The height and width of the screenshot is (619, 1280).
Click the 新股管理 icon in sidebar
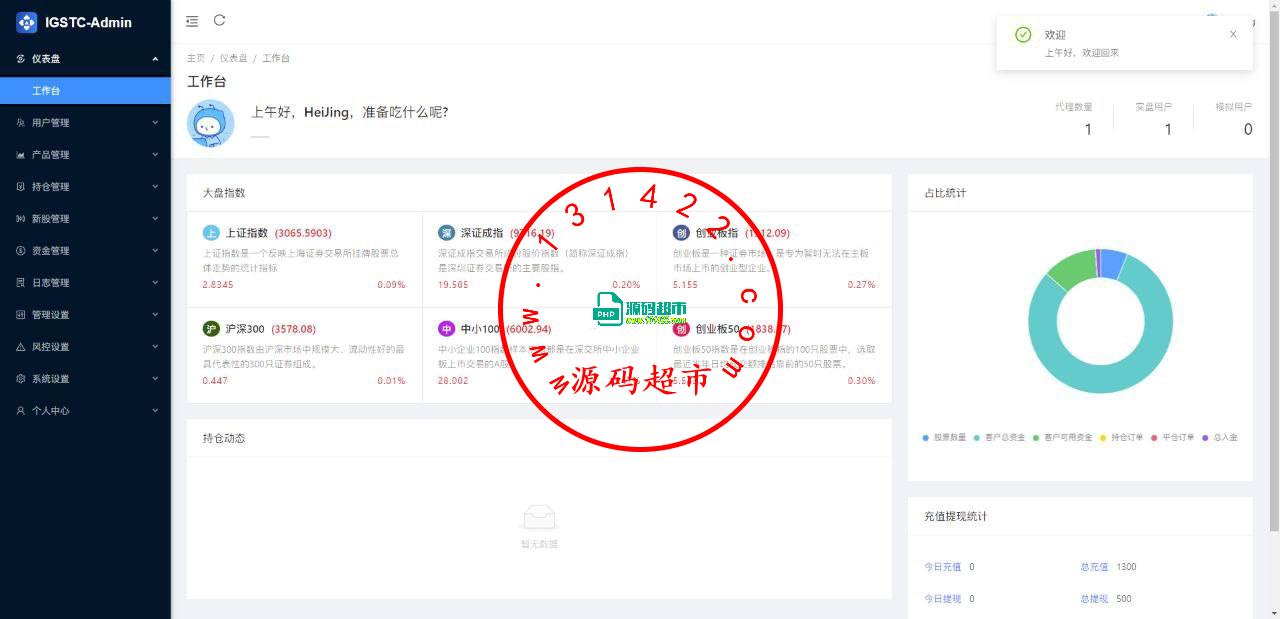click(21, 219)
